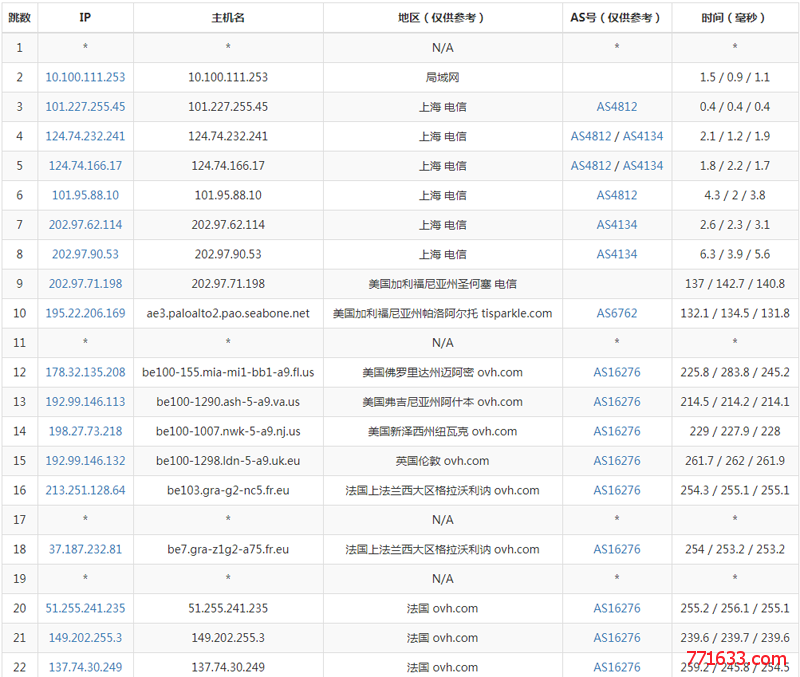This screenshot has height=677, width=800.
Task: Click AS4812 link in hop 3 row
Action: (617, 107)
